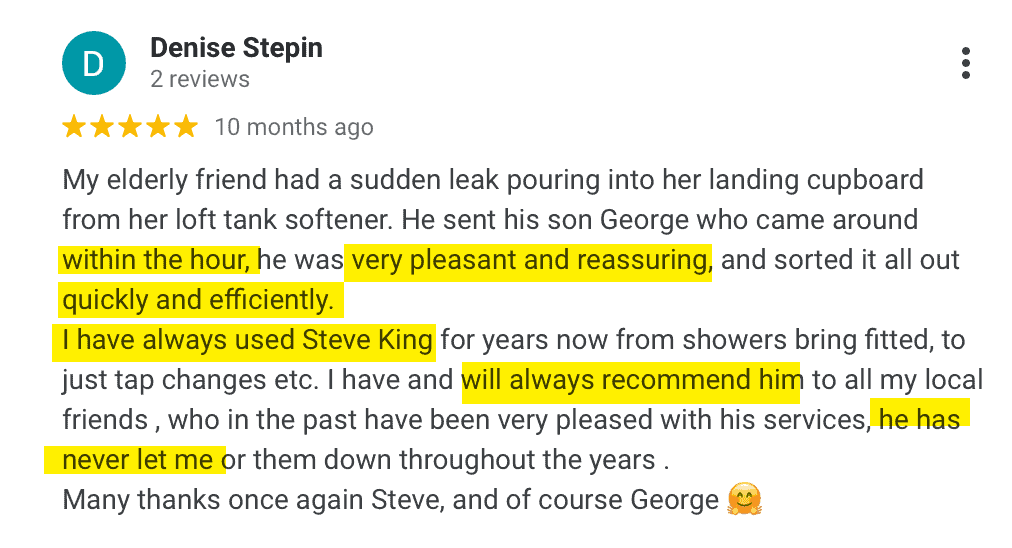Click the "2 reviews" label
Viewport: 1012px width, 548px height.
point(200,79)
